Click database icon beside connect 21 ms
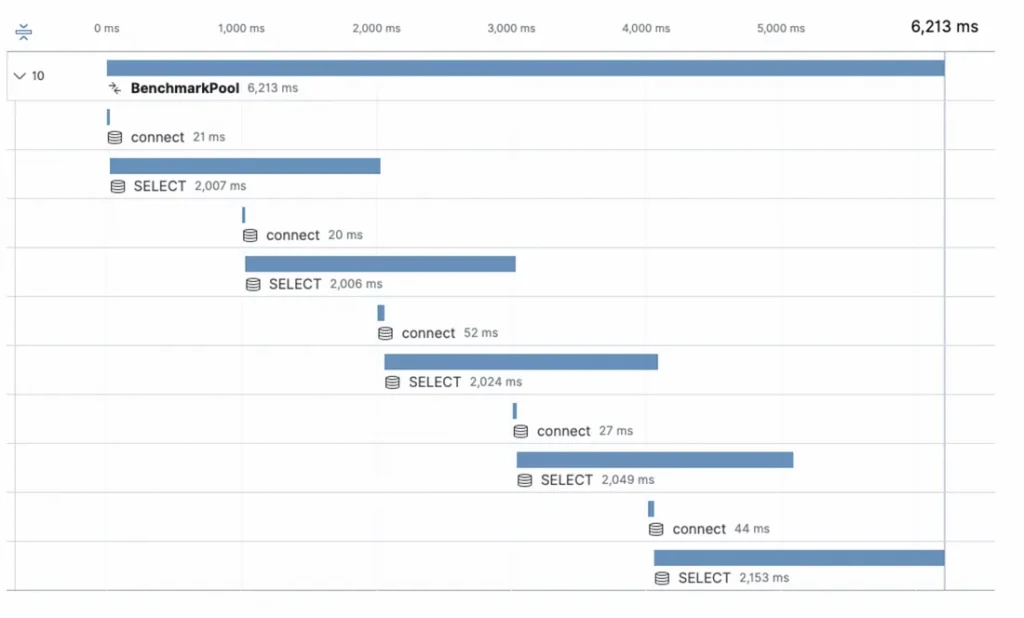The height and width of the screenshot is (618, 1024). (x=115, y=137)
